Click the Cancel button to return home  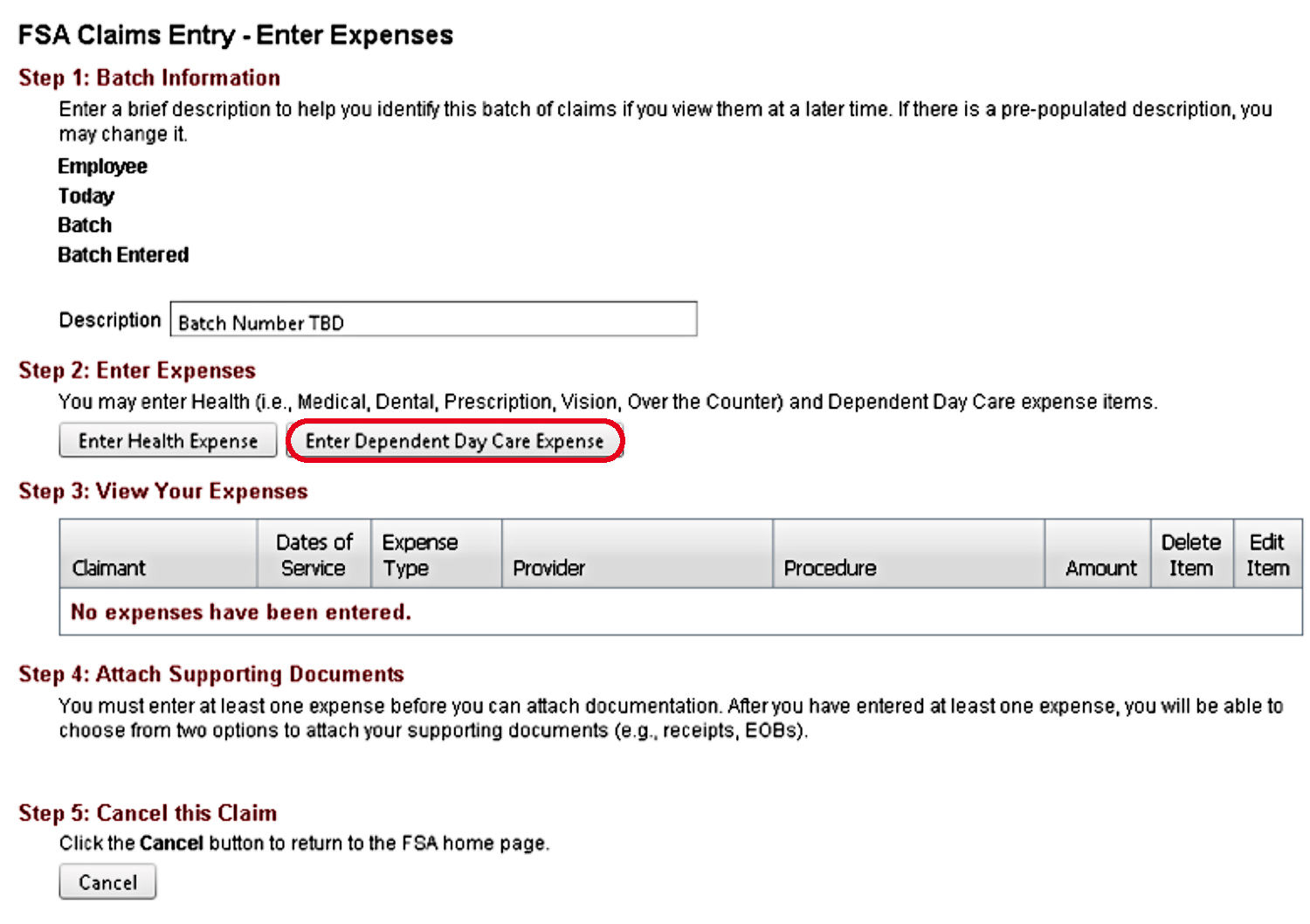(x=107, y=881)
